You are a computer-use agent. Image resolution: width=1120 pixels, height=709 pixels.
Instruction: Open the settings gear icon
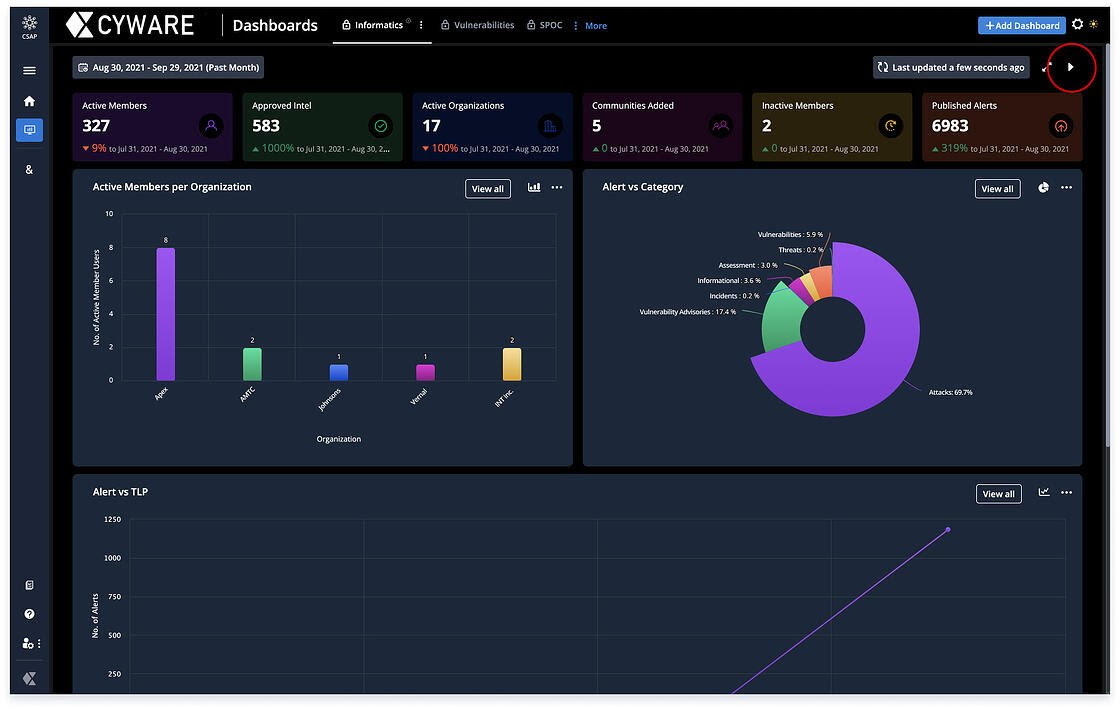(x=1077, y=25)
